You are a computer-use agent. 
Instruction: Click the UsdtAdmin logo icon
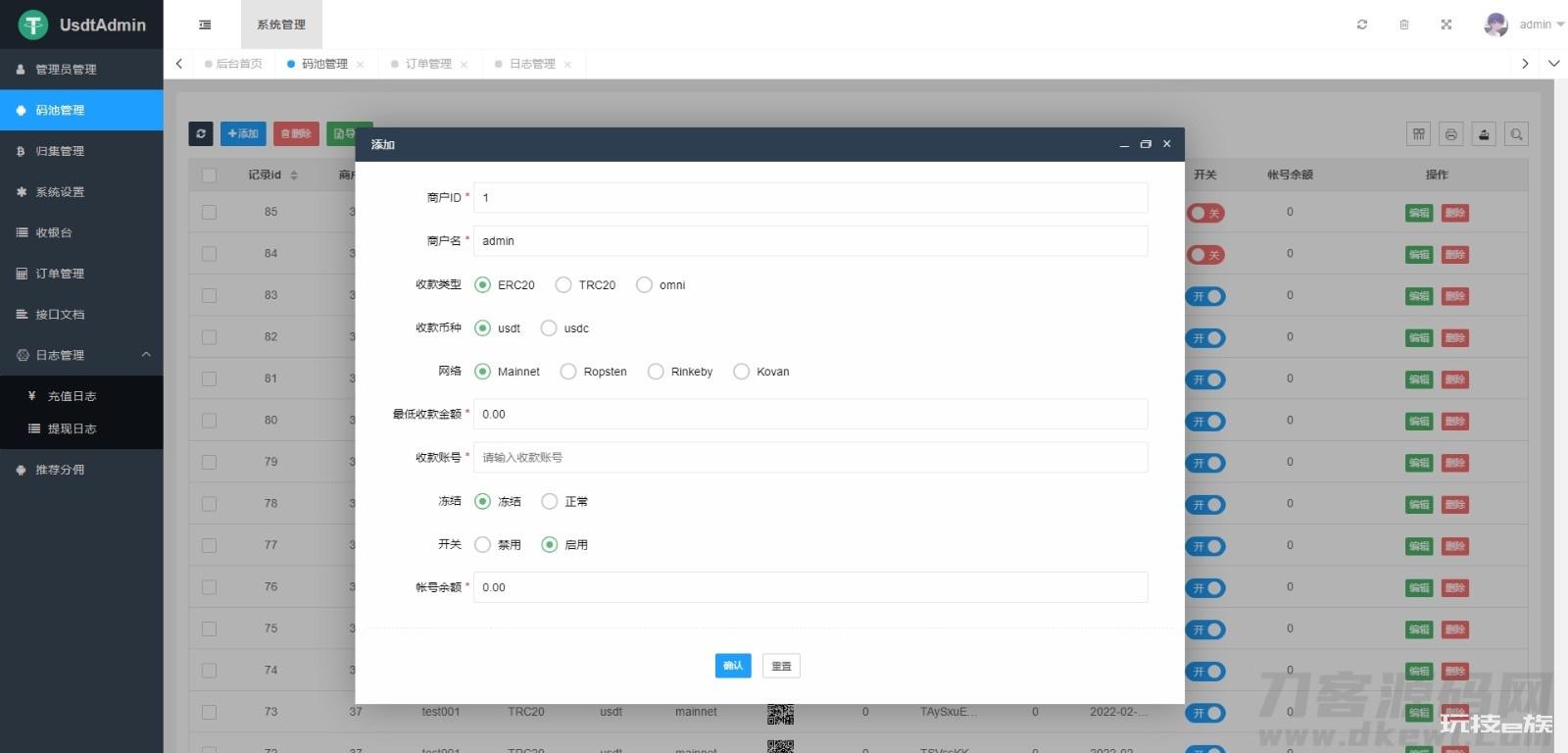pyautogui.click(x=32, y=25)
